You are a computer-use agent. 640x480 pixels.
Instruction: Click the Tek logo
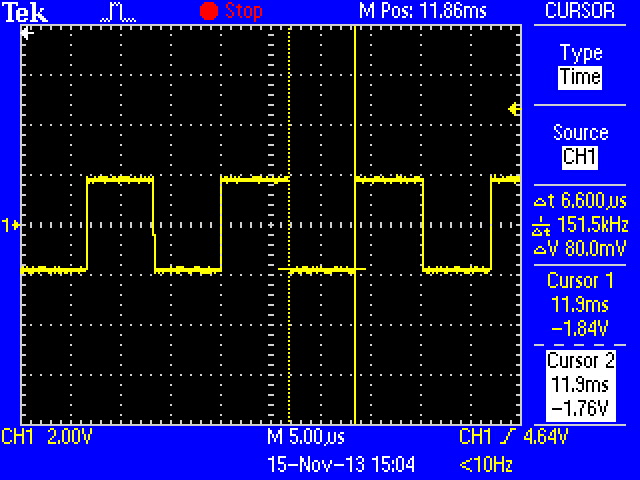(25, 12)
